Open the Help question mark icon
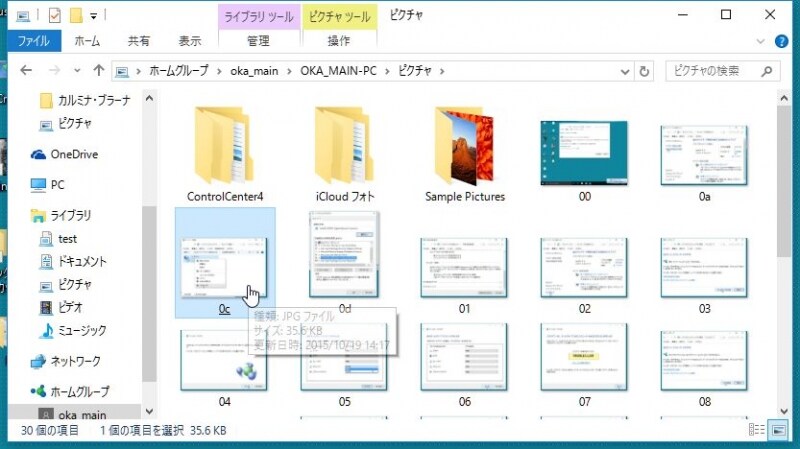 (784, 41)
